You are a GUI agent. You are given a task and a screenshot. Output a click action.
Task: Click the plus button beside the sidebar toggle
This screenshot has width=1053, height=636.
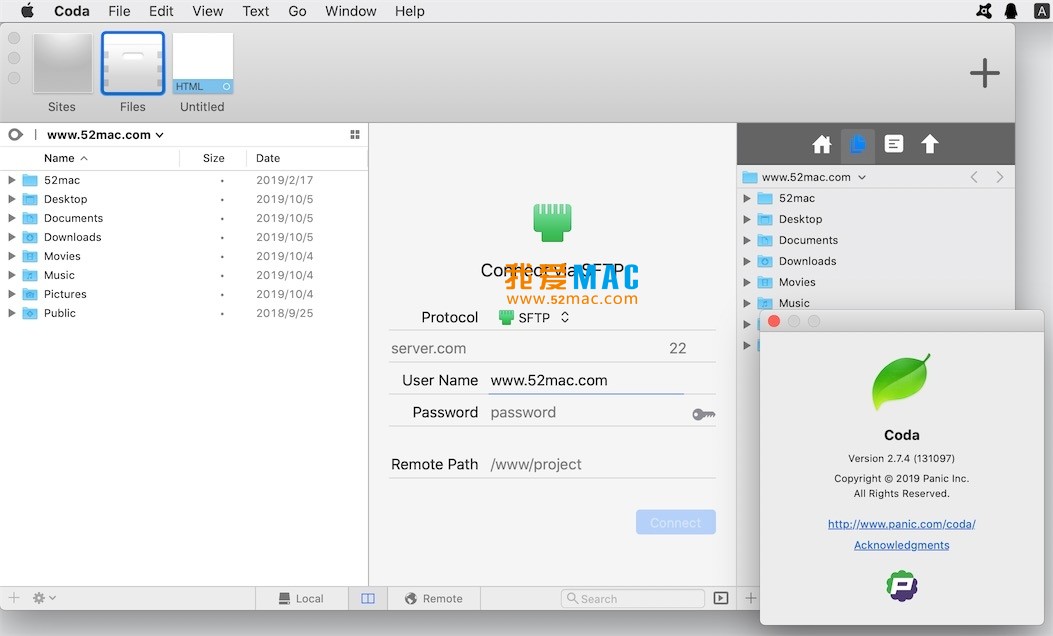(750, 598)
